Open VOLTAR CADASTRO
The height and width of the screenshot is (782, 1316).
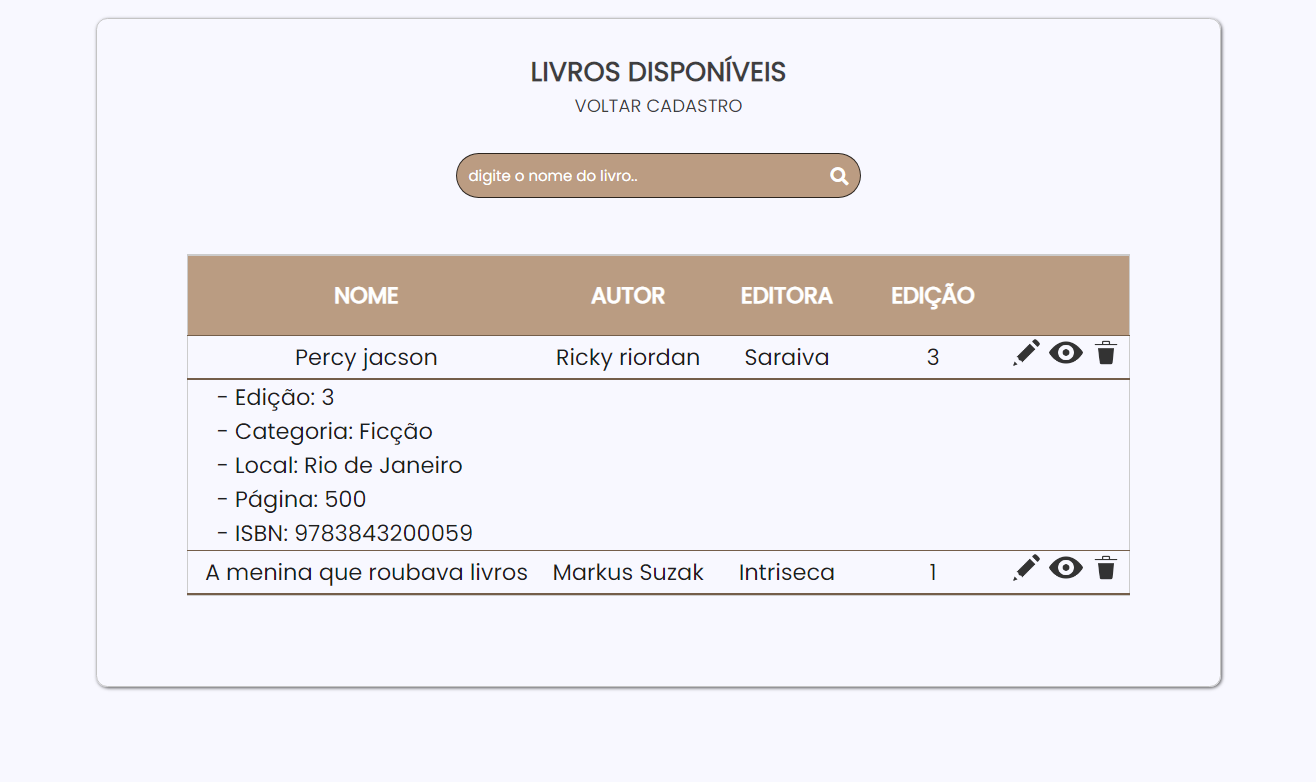[x=658, y=105]
